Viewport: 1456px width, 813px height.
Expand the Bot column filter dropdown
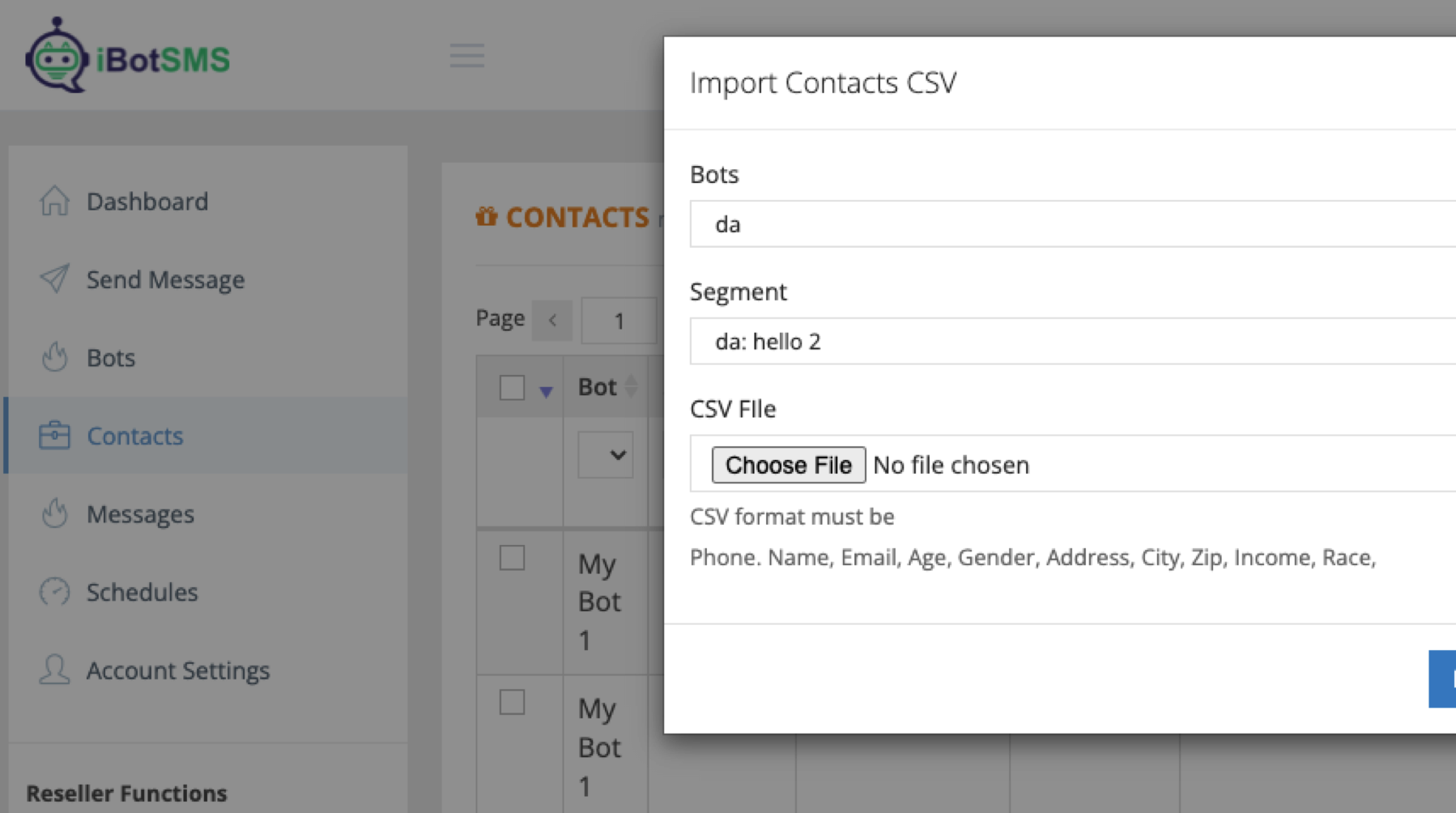tap(606, 455)
